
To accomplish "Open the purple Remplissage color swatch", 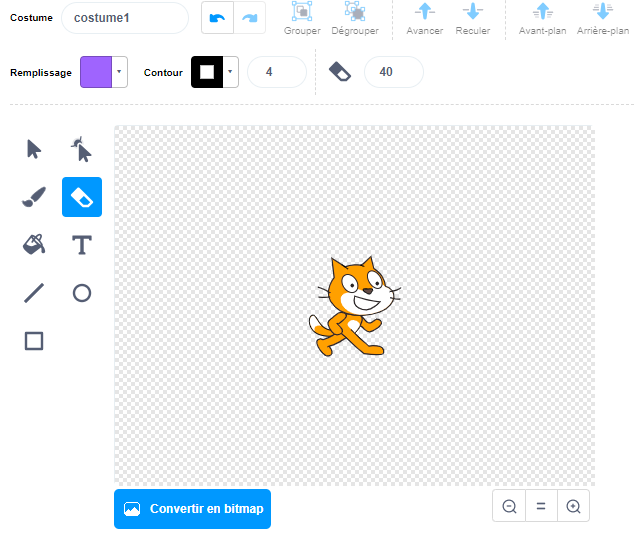I will click(96, 72).
